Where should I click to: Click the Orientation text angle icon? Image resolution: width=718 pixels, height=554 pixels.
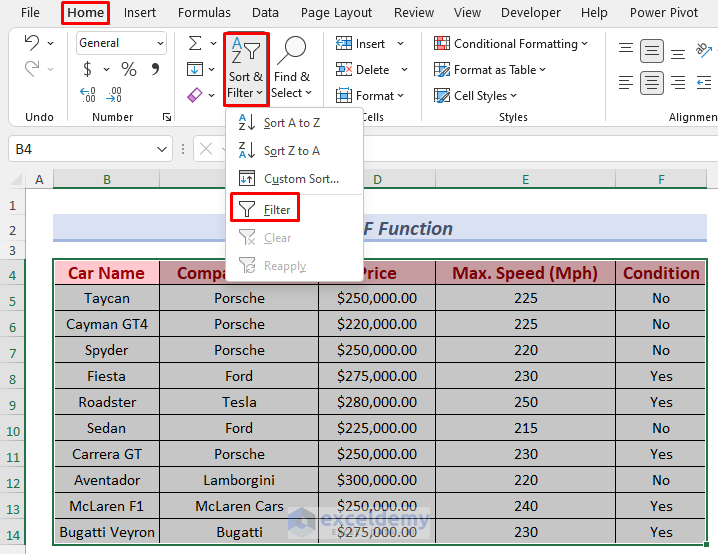pyautogui.click(x=704, y=49)
